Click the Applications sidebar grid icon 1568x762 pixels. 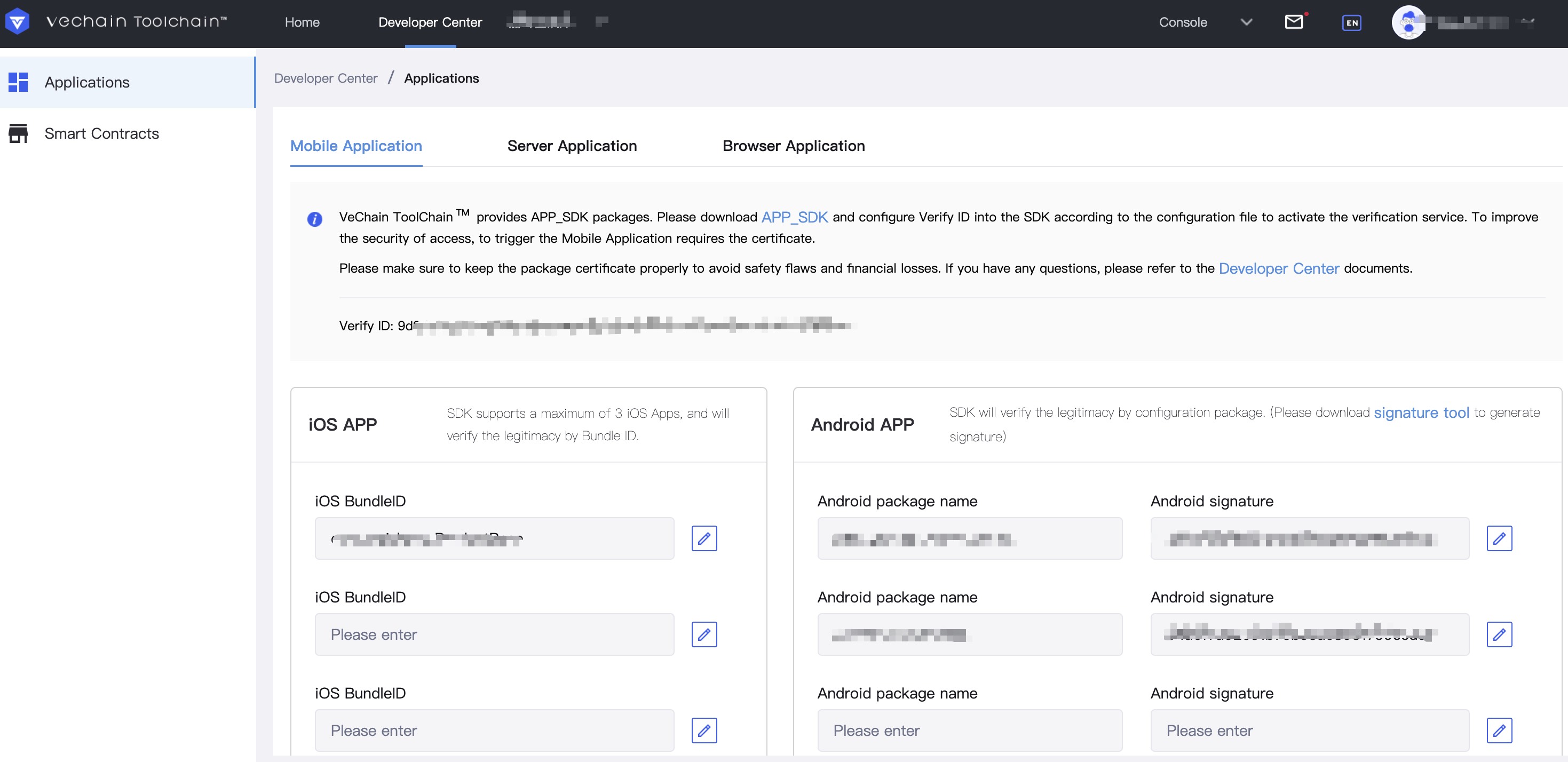pos(18,82)
